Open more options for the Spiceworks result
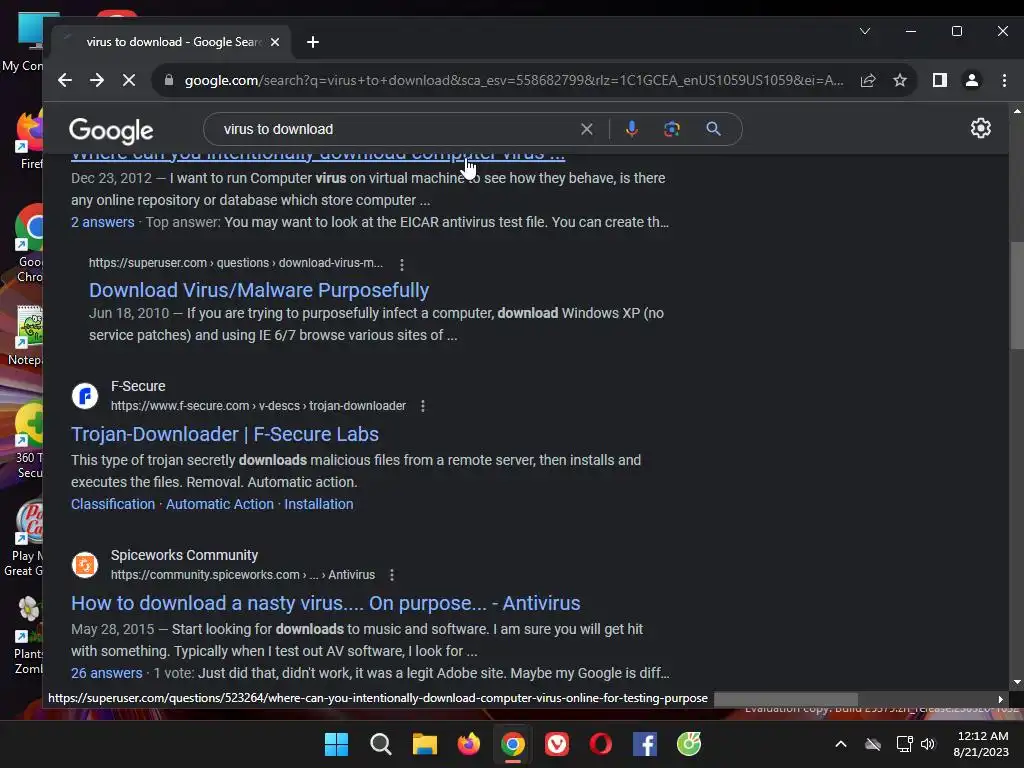 392,575
